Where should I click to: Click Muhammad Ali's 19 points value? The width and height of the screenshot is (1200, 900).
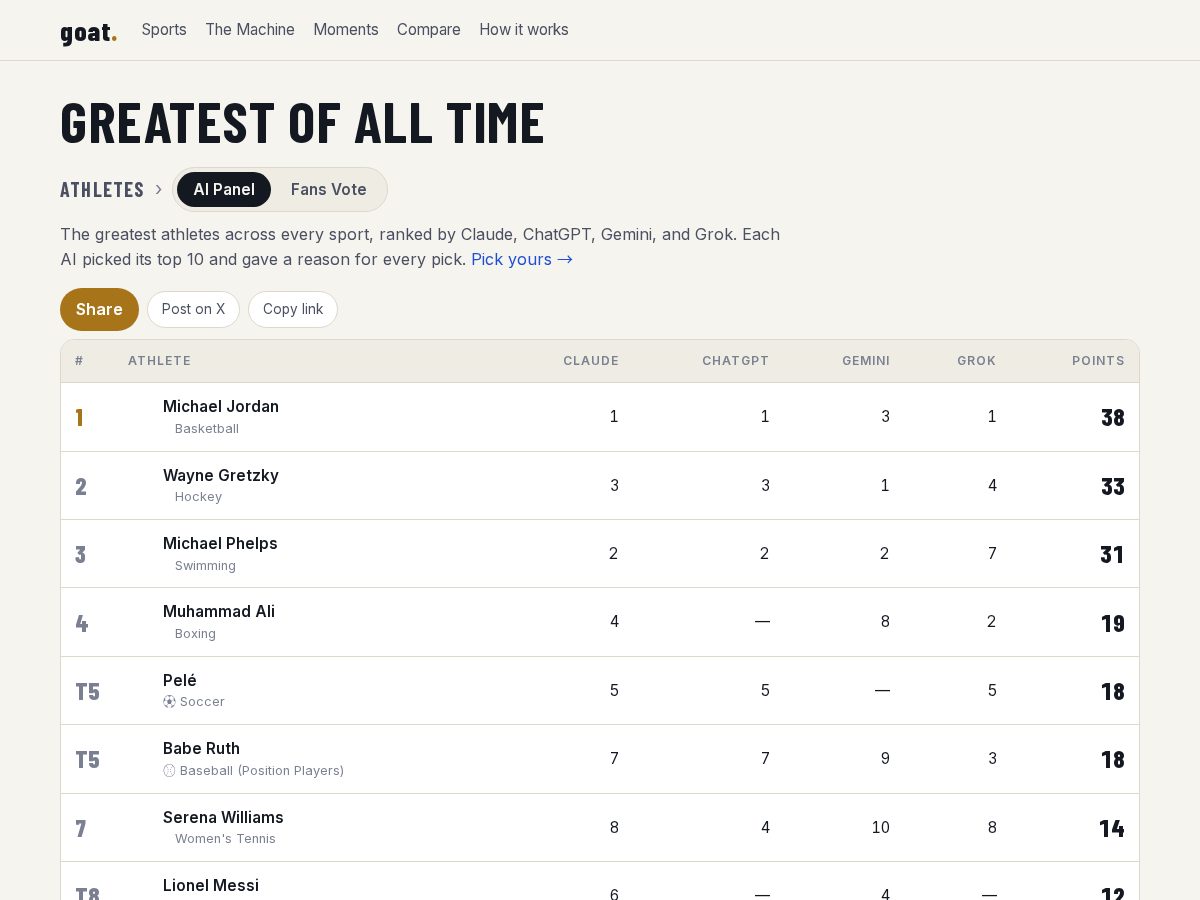click(1113, 624)
